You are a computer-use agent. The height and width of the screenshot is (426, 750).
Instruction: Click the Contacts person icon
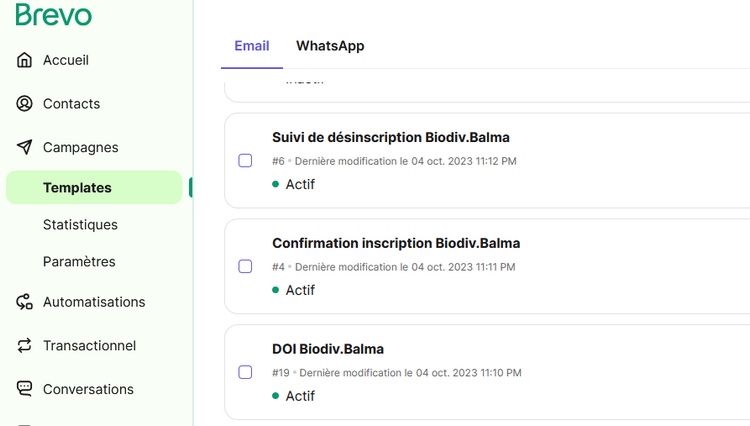coord(25,104)
